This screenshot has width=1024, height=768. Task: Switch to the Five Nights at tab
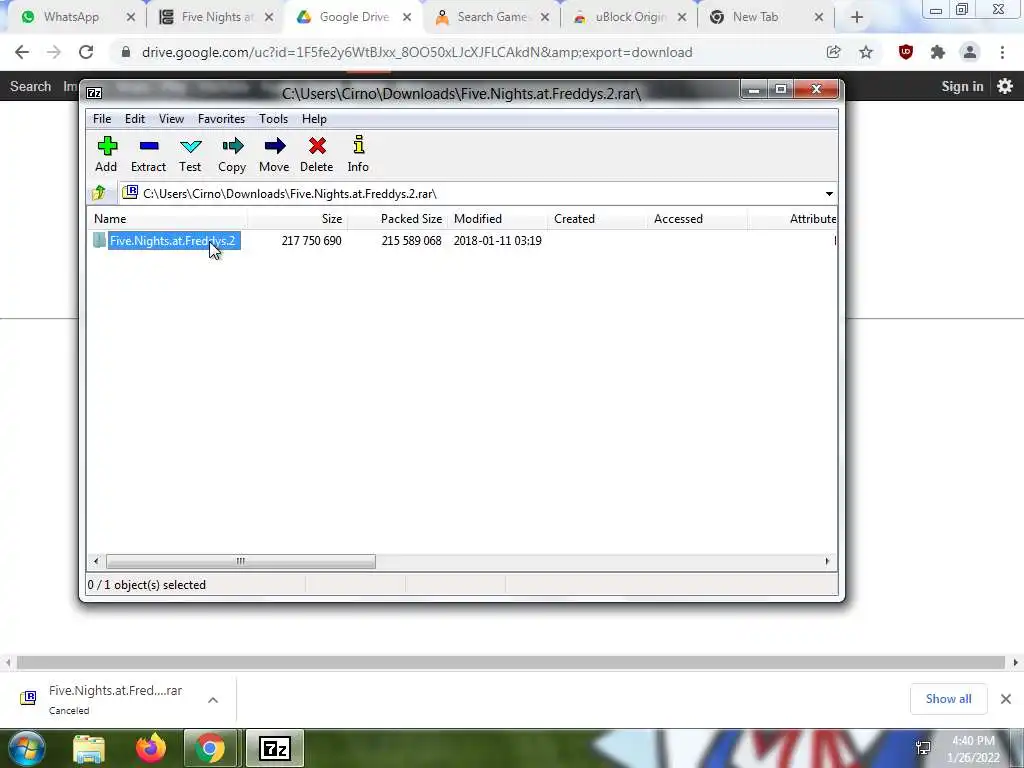pos(217,17)
